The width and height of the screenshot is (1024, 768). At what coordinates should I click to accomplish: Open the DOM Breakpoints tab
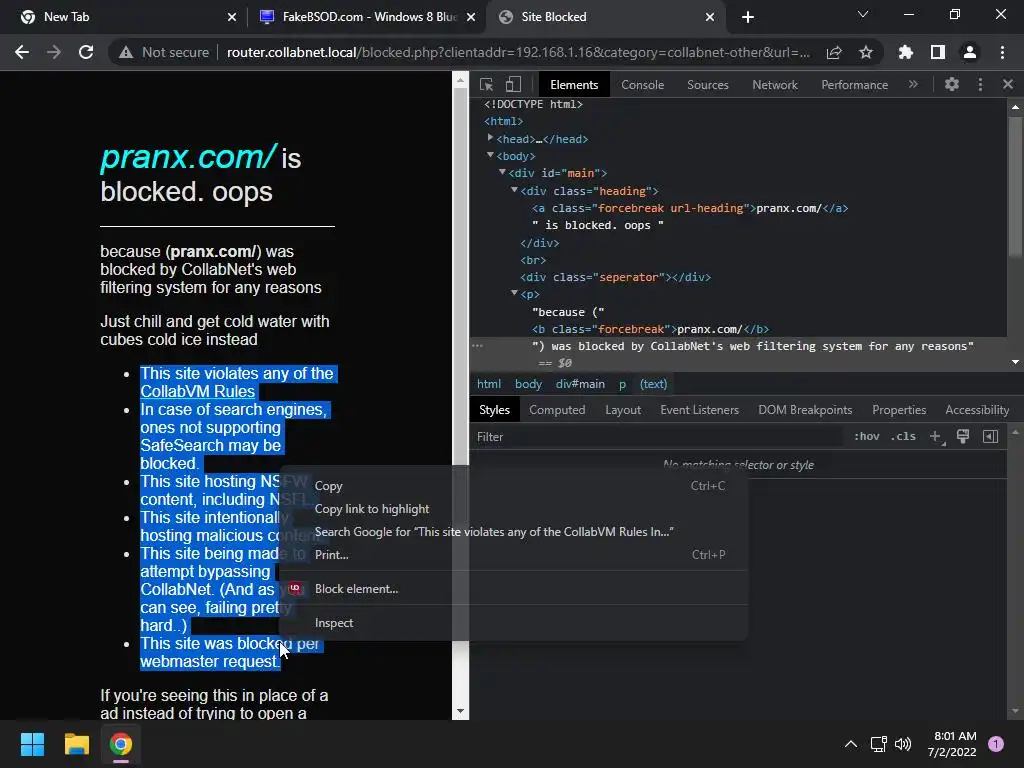pyautogui.click(x=805, y=410)
